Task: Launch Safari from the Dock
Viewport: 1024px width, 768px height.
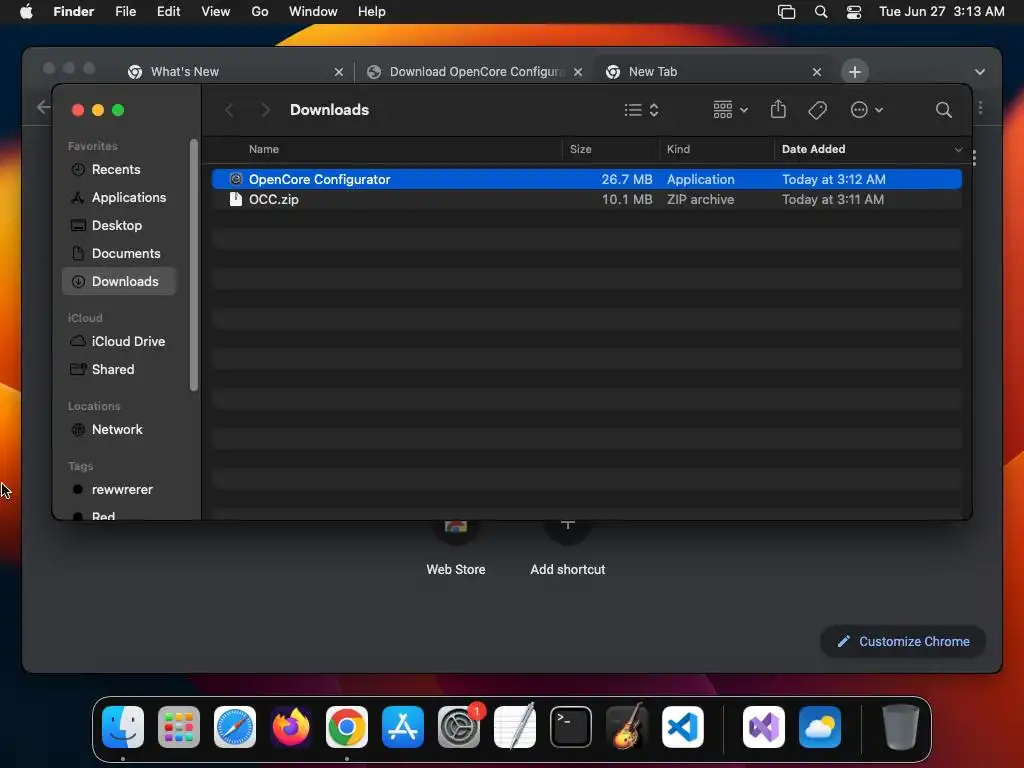Action: [235, 727]
